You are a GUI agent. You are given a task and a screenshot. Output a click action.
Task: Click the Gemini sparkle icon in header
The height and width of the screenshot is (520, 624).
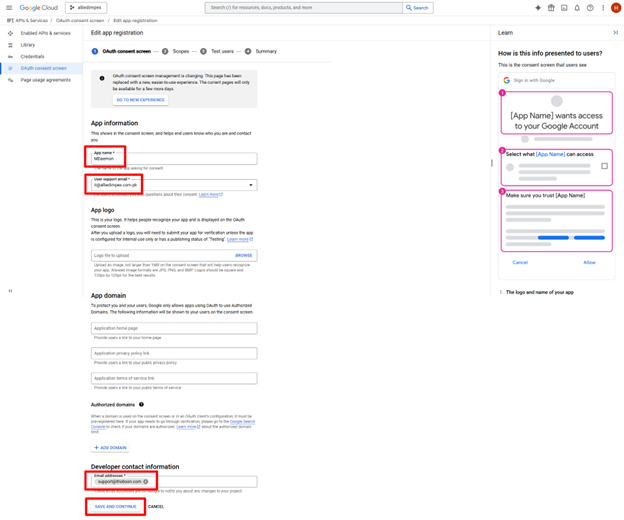(538, 7)
